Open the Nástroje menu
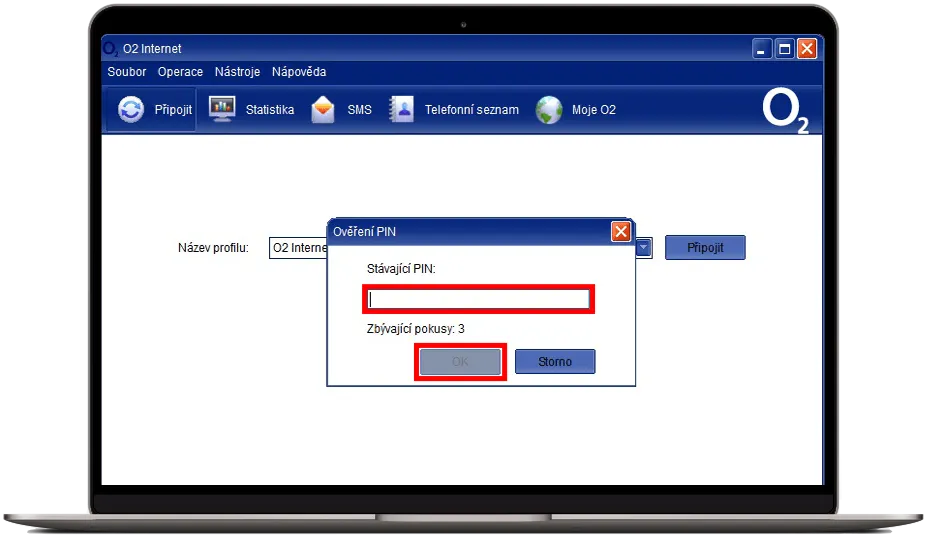The height and width of the screenshot is (537, 927). [237, 72]
